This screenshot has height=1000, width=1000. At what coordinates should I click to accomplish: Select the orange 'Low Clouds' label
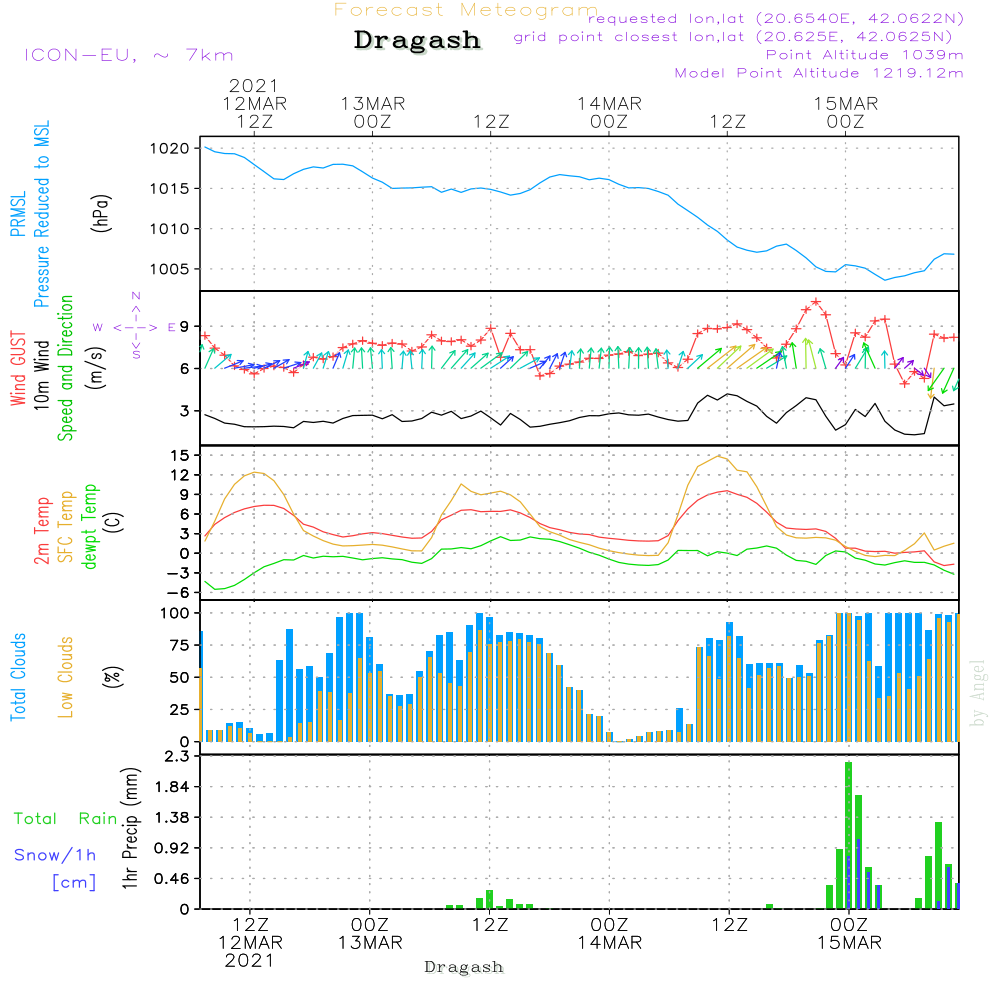pyautogui.click(x=65, y=677)
